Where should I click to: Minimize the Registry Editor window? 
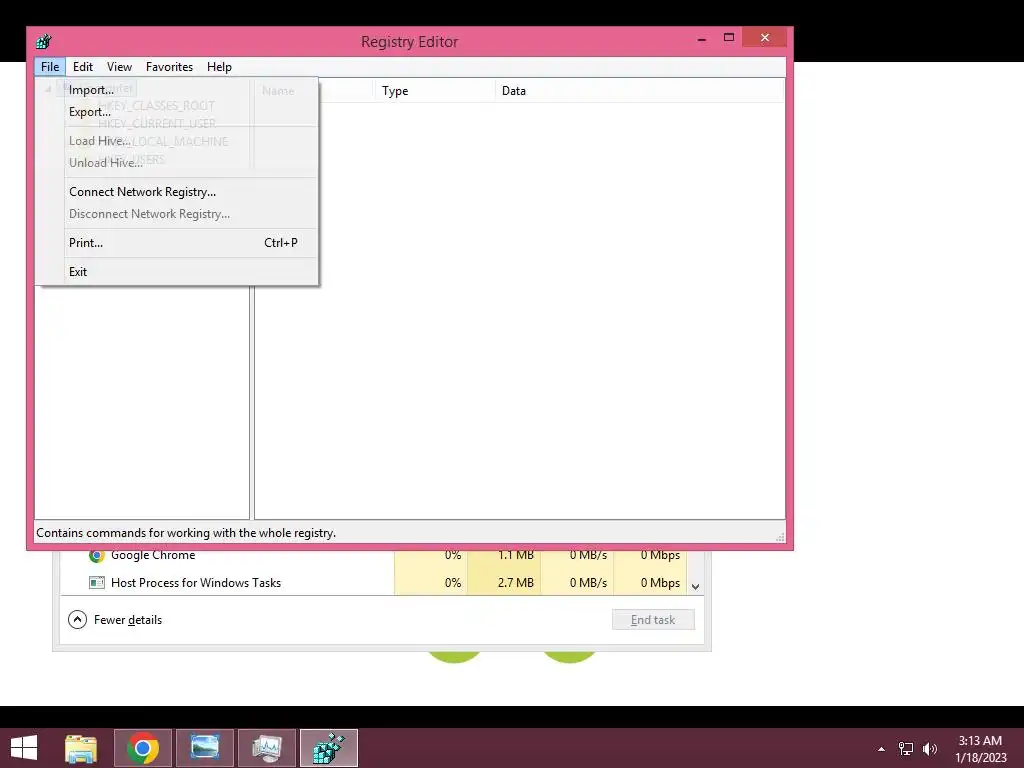click(x=702, y=39)
